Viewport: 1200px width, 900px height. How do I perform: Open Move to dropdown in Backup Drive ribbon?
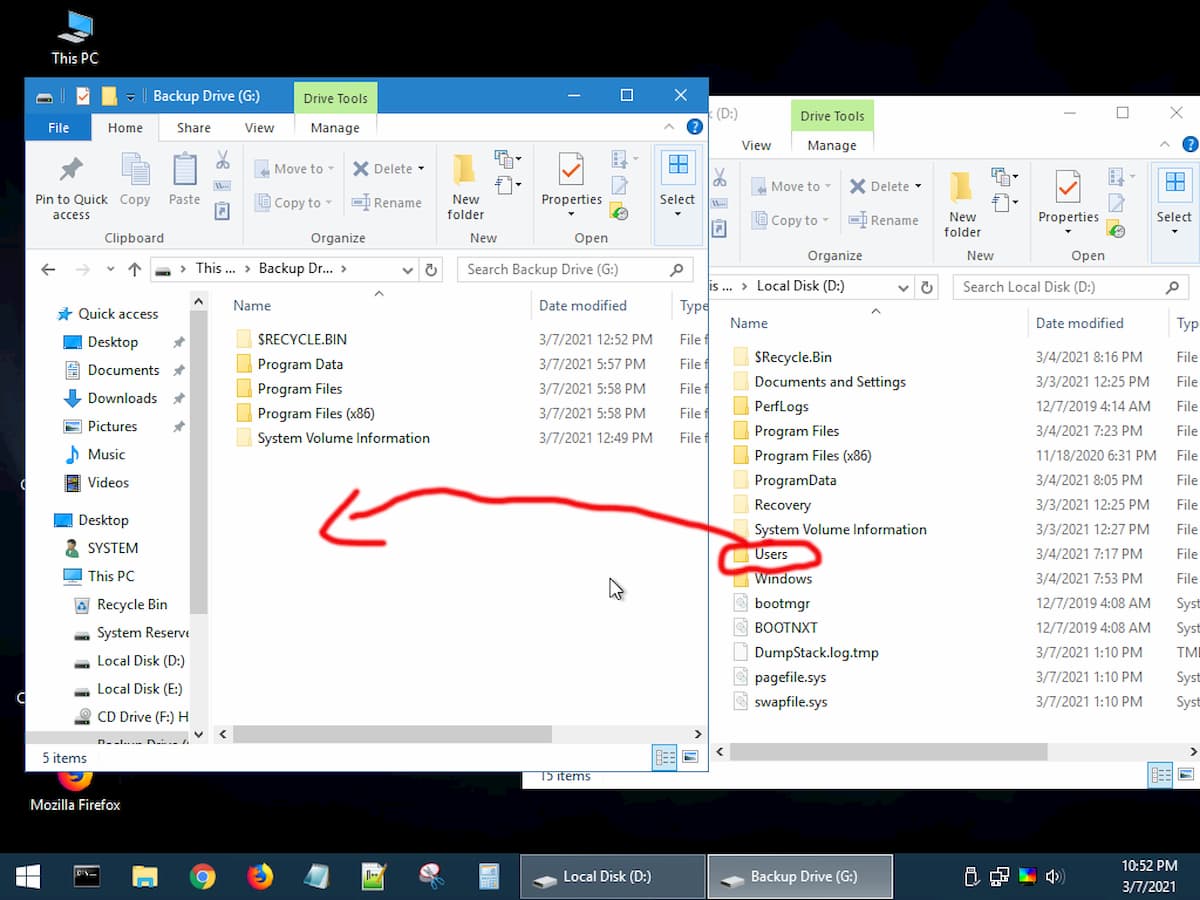pos(294,169)
